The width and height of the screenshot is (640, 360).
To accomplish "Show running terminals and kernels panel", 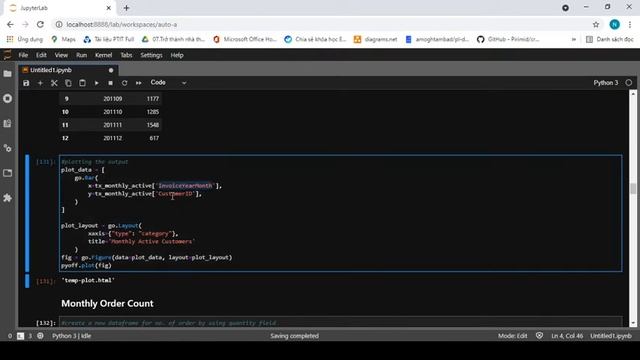I will coord(7,98).
